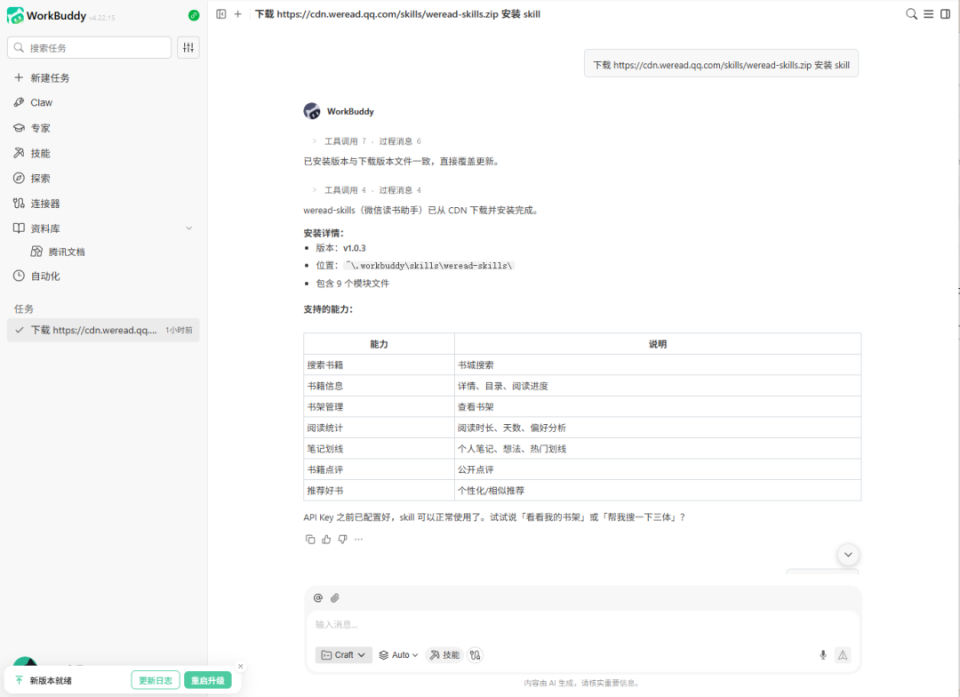Toggle the right side panel icon
The image size is (960, 697).
coord(945,14)
